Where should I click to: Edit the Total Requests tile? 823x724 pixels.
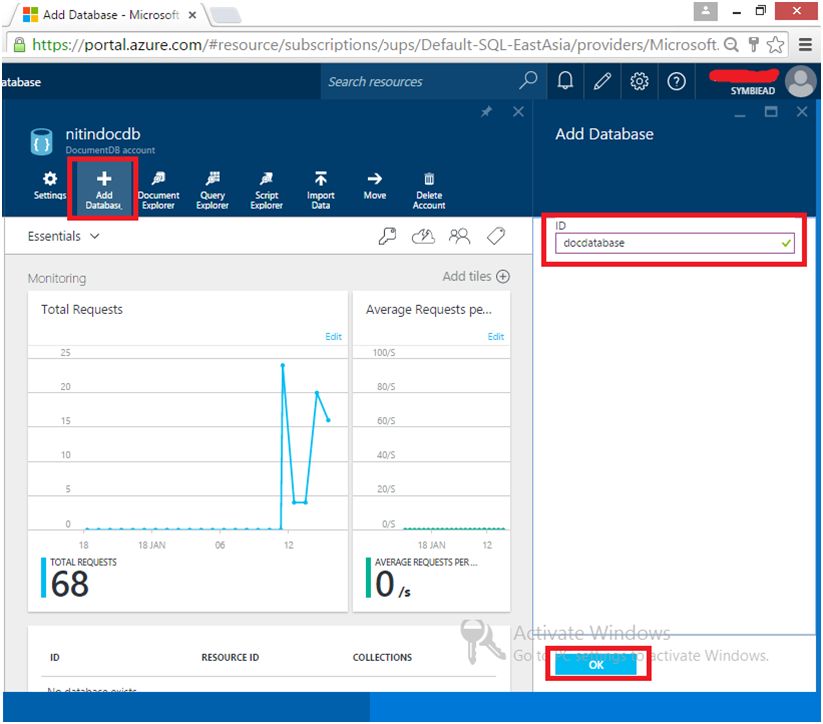333,337
